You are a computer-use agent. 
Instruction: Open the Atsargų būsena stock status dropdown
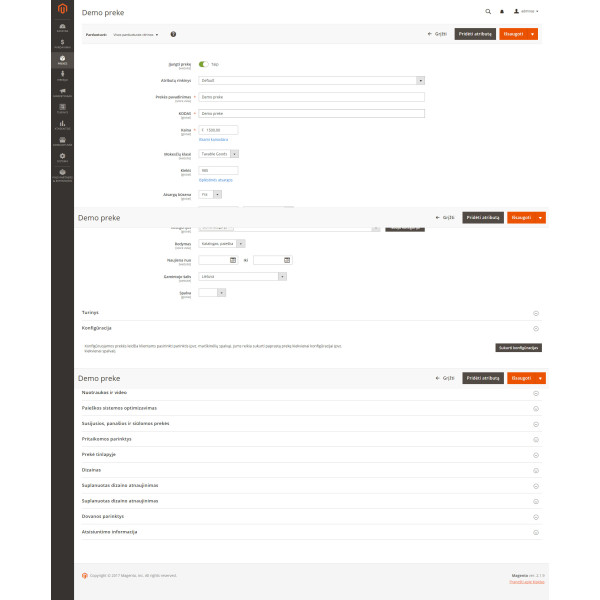pyautogui.click(x=210, y=194)
